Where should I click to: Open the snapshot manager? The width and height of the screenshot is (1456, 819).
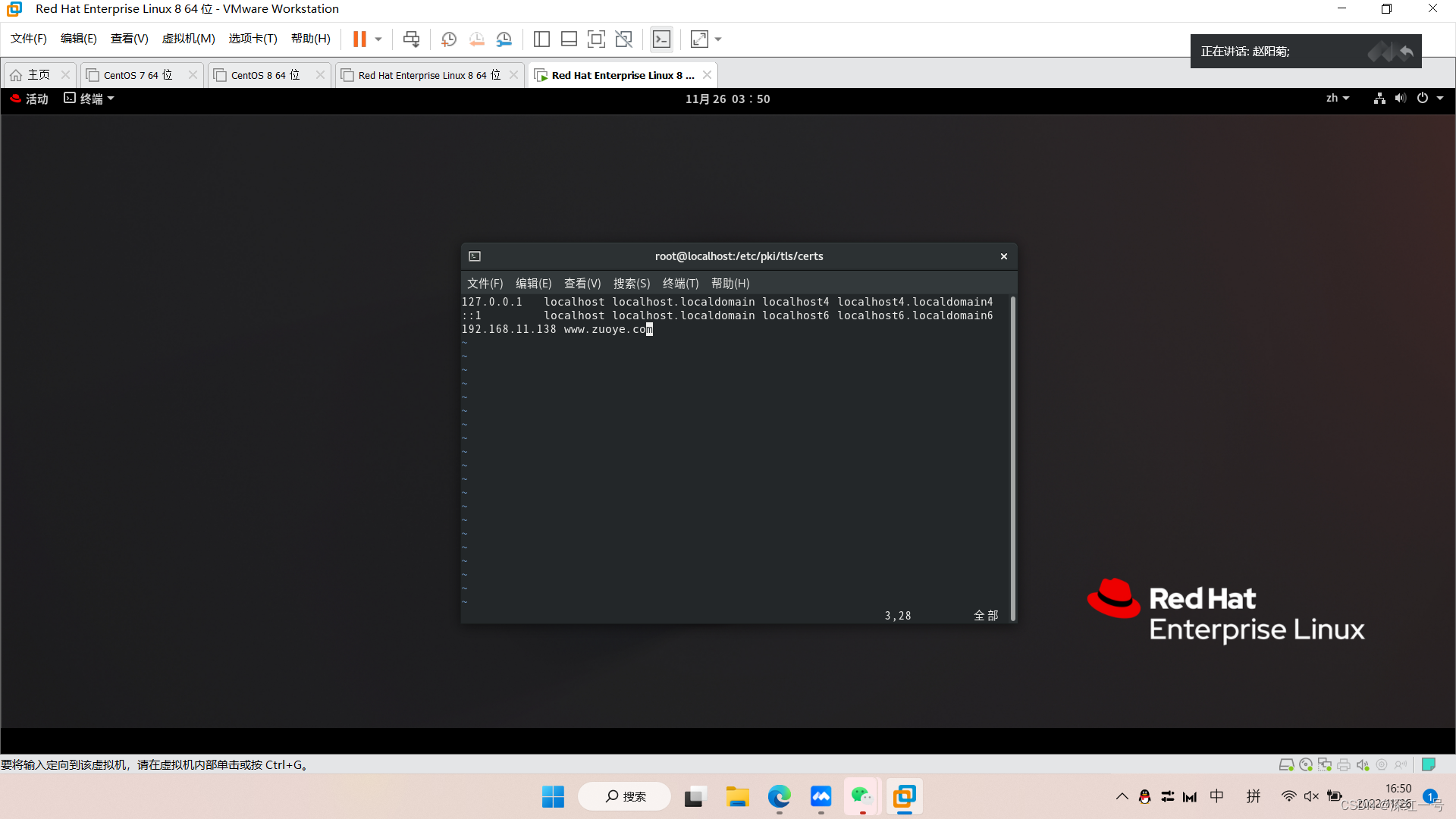pos(504,39)
